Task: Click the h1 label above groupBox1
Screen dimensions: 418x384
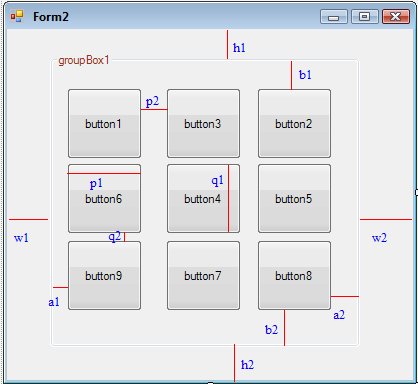Action: (239, 48)
